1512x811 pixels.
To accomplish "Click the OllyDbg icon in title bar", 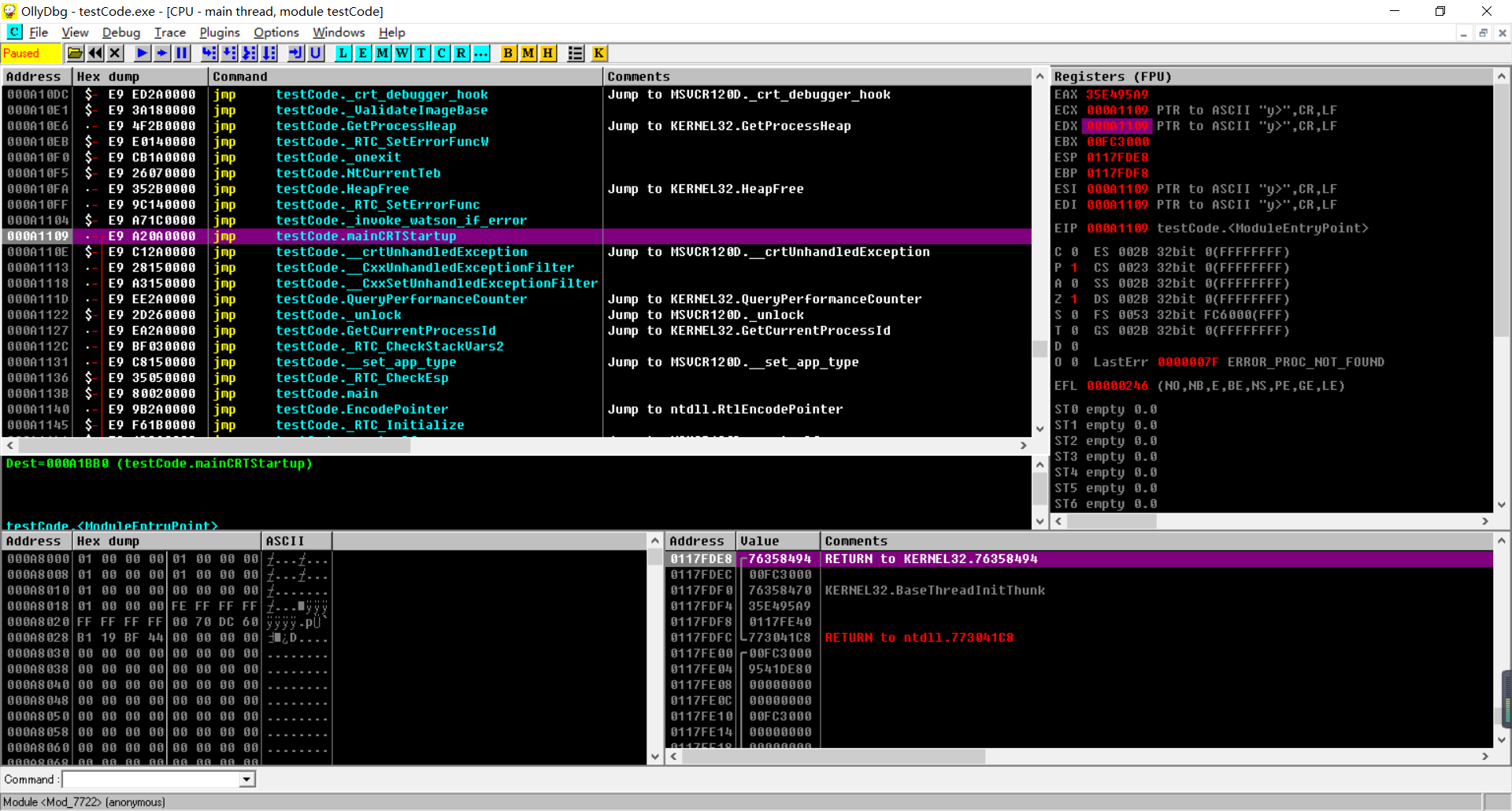I will pos(9,11).
